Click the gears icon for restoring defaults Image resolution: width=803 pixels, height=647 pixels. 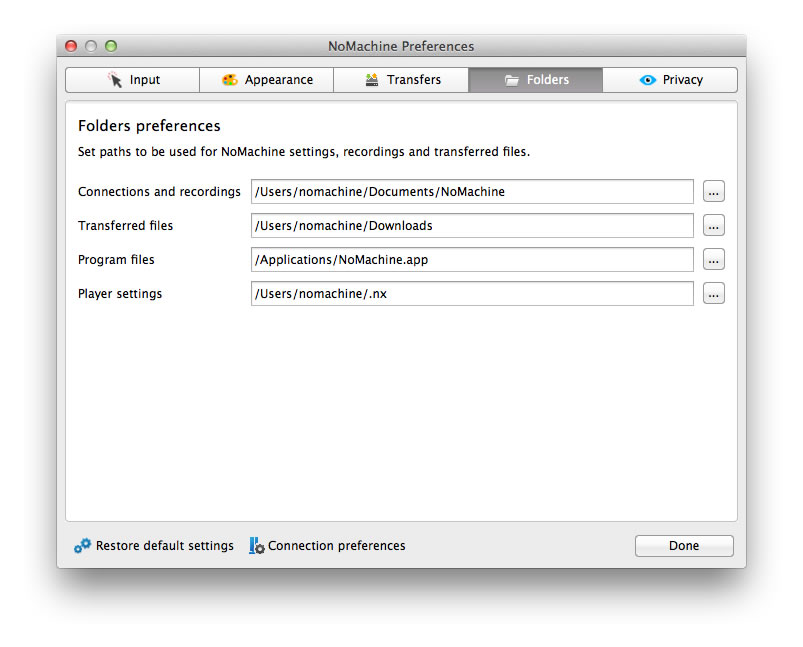point(82,546)
